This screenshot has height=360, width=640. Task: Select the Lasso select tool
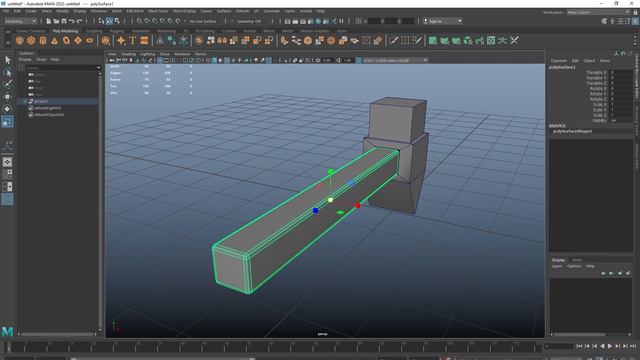click(7, 73)
